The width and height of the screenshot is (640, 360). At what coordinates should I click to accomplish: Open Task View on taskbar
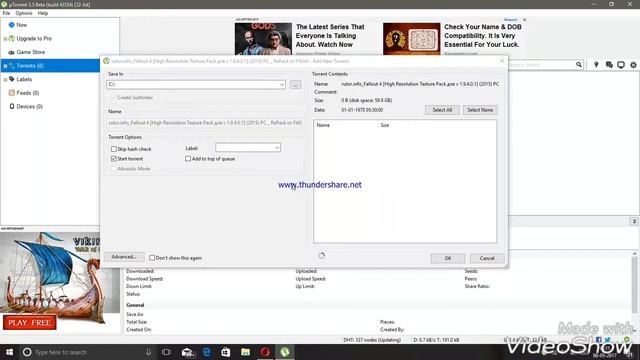(x=166, y=352)
